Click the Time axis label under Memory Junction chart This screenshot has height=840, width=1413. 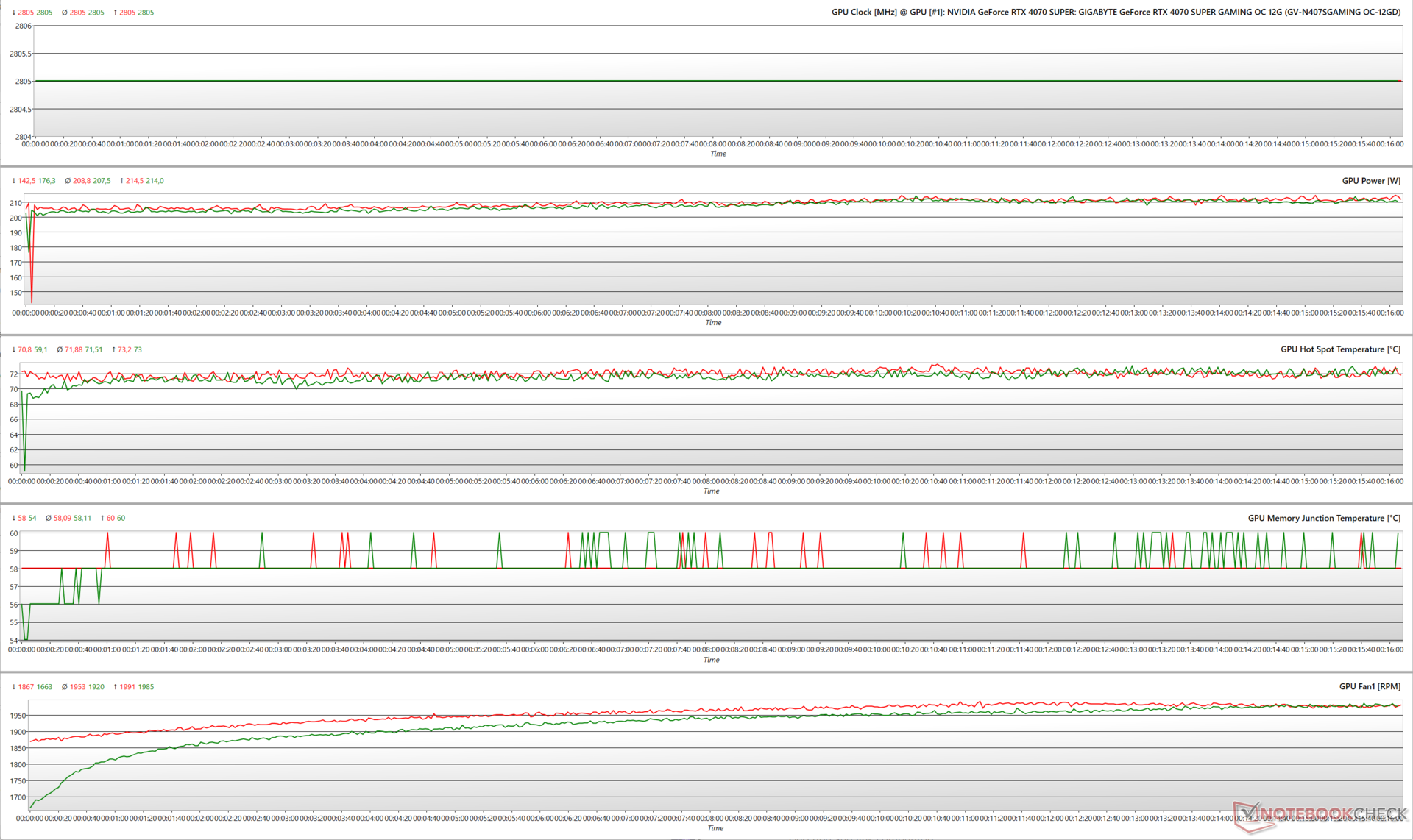tap(712, 660)
